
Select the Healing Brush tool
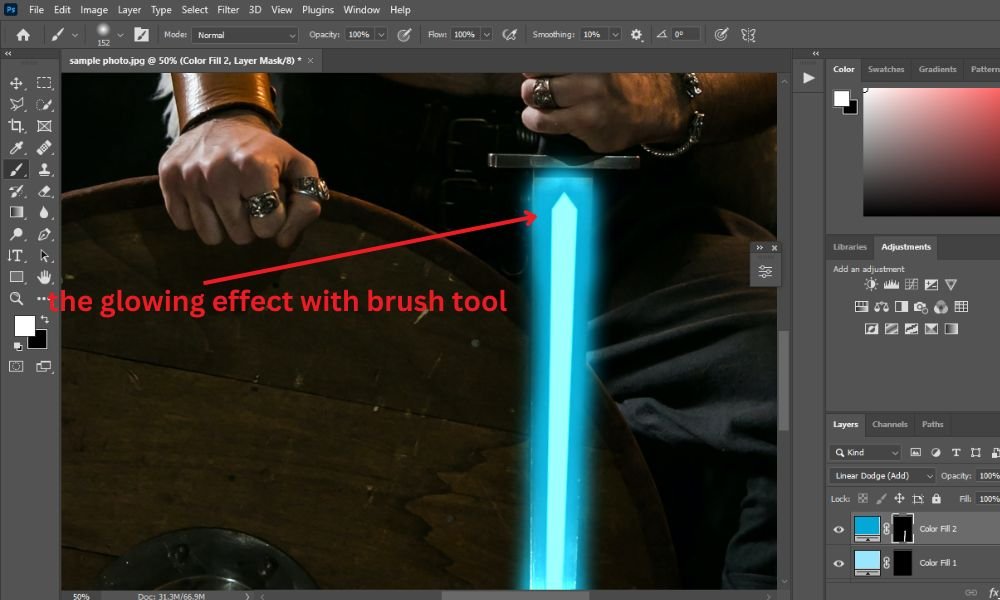44,148
